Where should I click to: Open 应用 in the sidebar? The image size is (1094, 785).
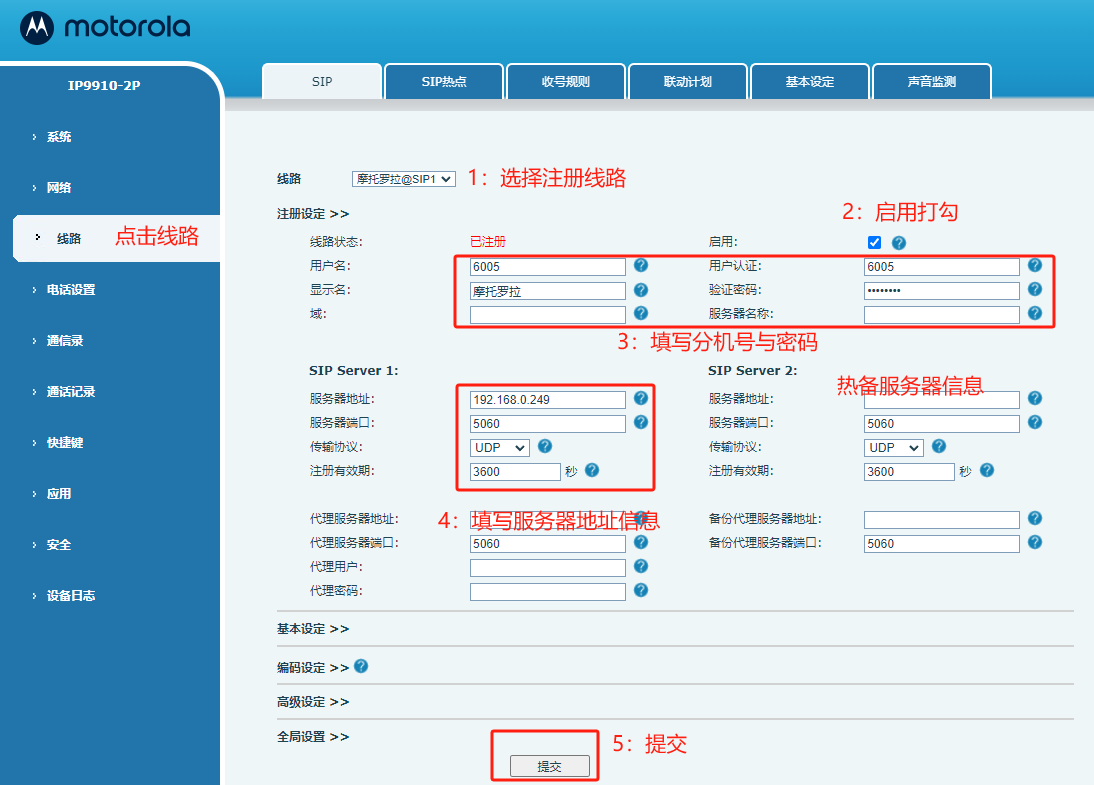click(59, 493)
